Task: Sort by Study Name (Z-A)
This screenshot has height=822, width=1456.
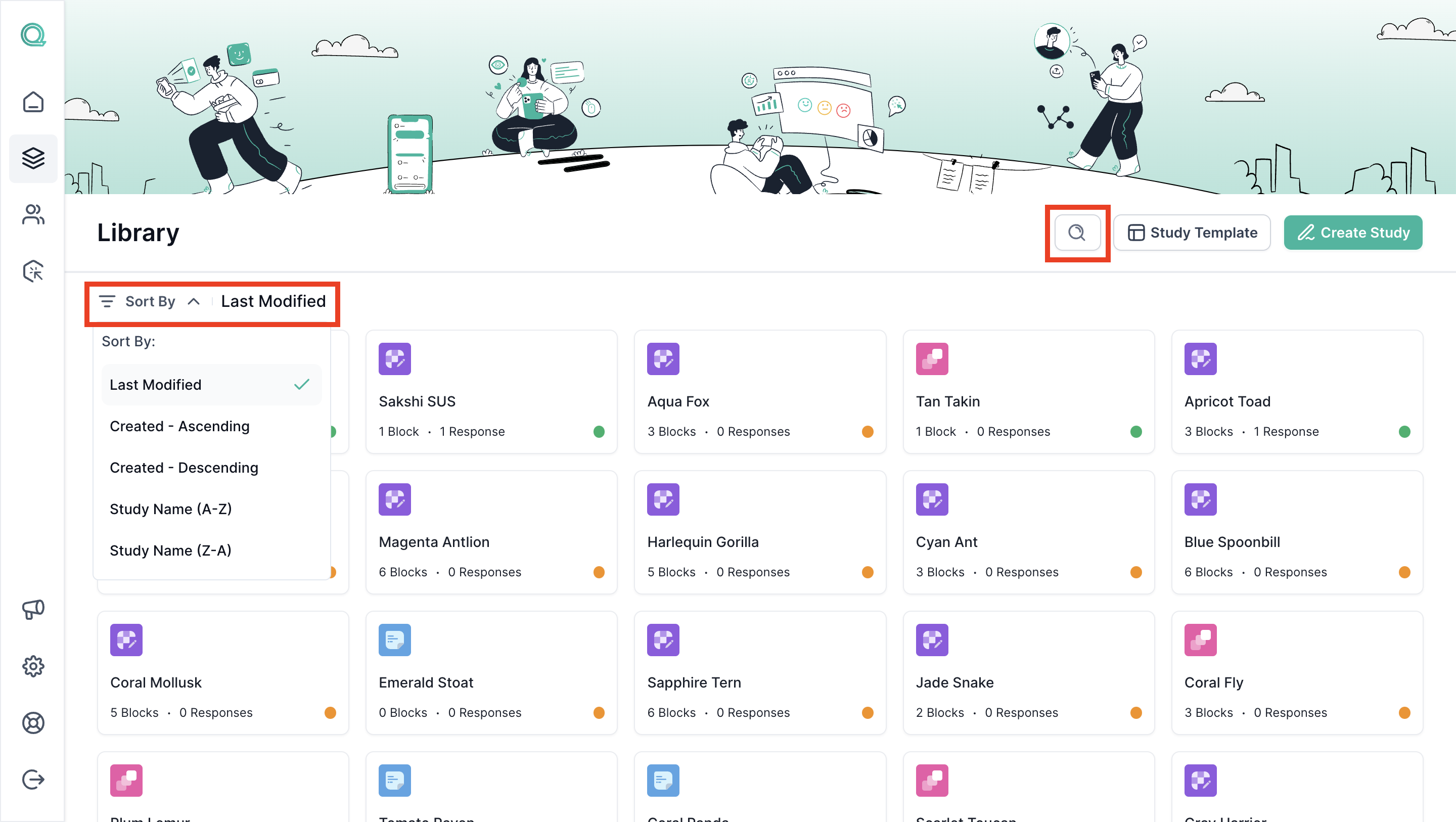Action: click(x=211, y=550)
